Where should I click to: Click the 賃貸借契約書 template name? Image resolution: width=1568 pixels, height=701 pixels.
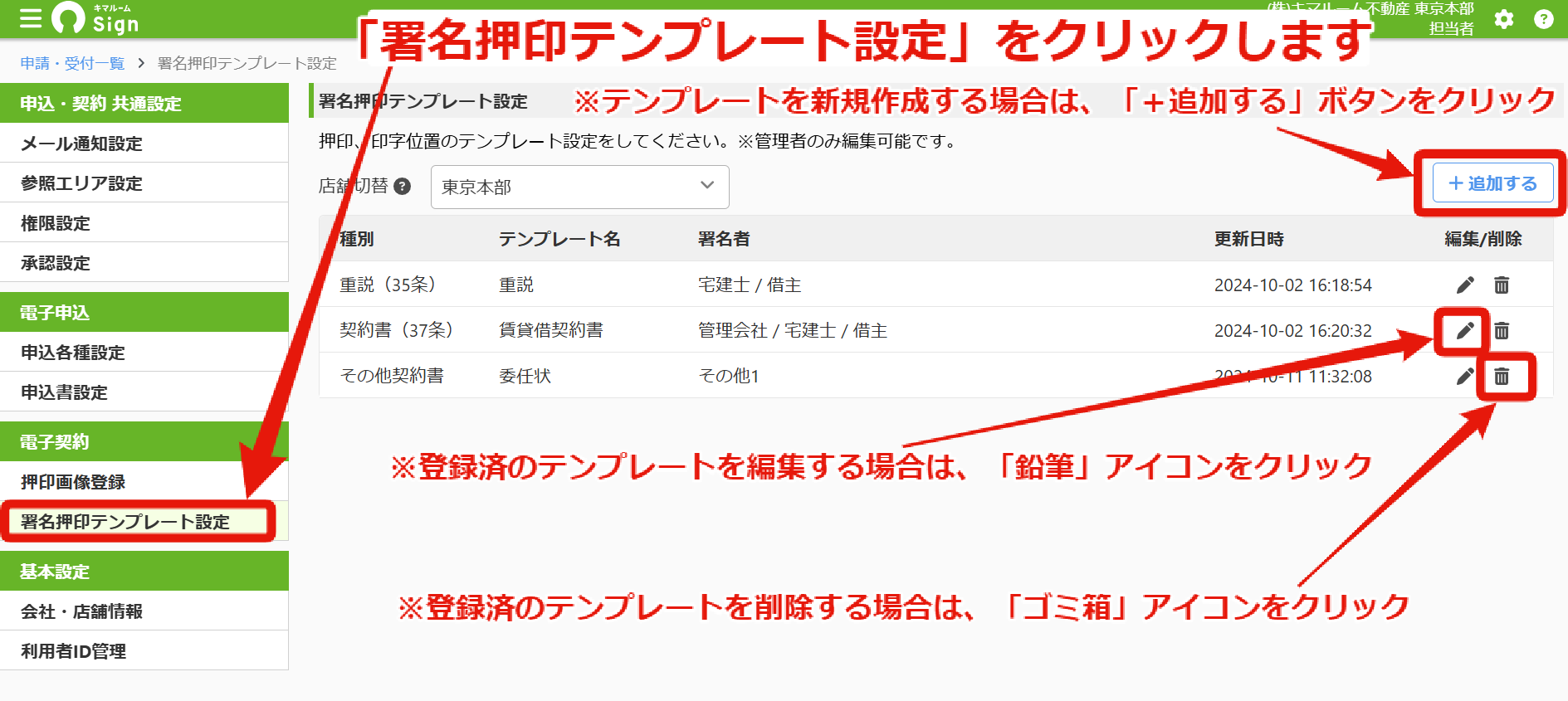point(551,330)
